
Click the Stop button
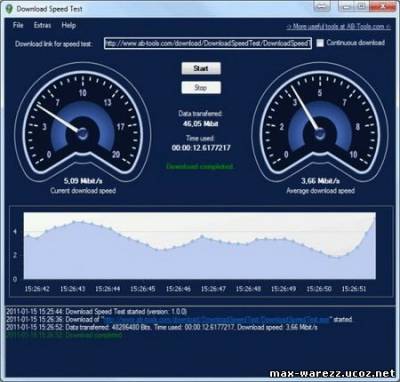201,88
